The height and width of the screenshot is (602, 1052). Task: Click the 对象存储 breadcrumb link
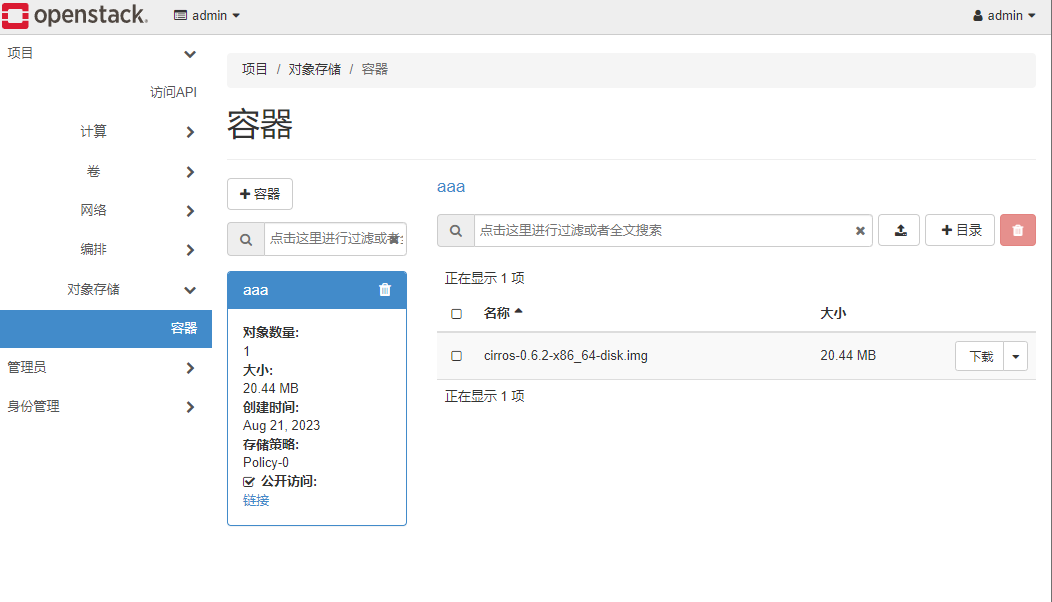point(315,69)
